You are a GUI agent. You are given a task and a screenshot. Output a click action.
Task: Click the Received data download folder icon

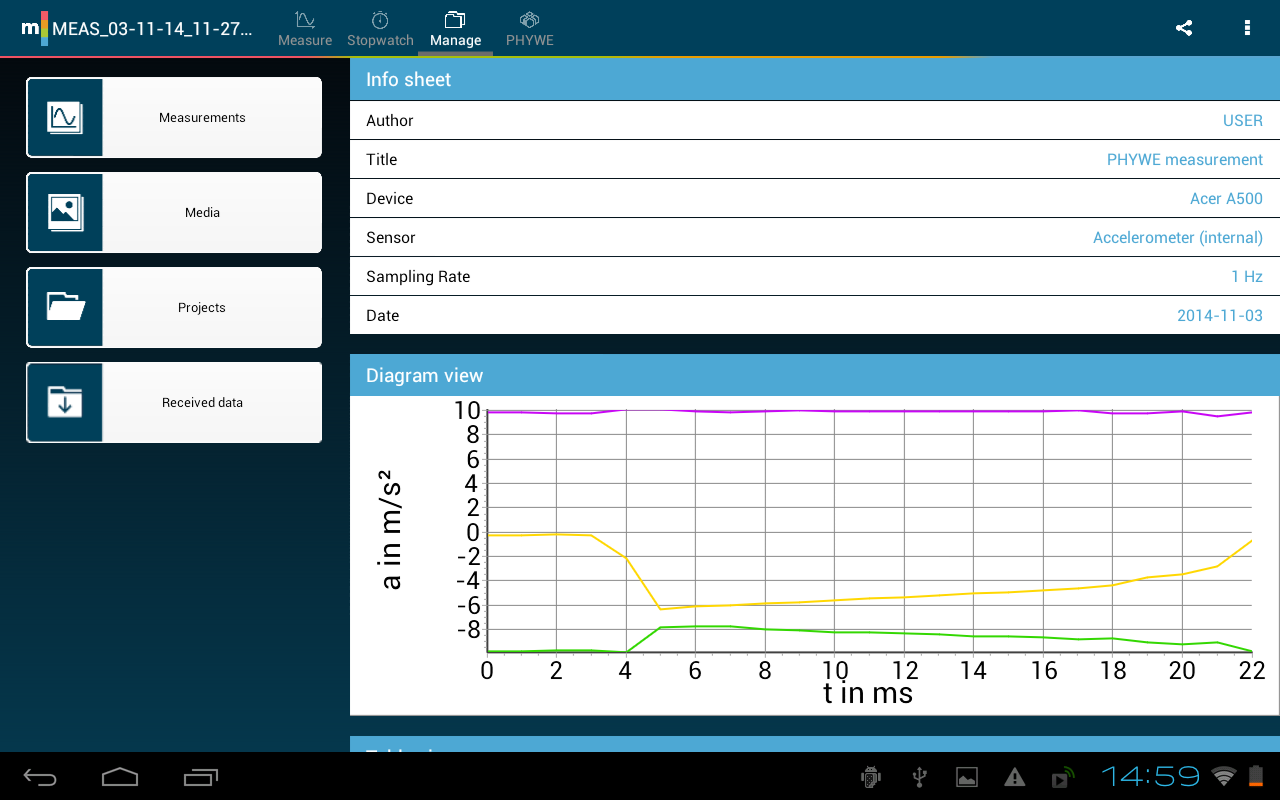(65, 403)
